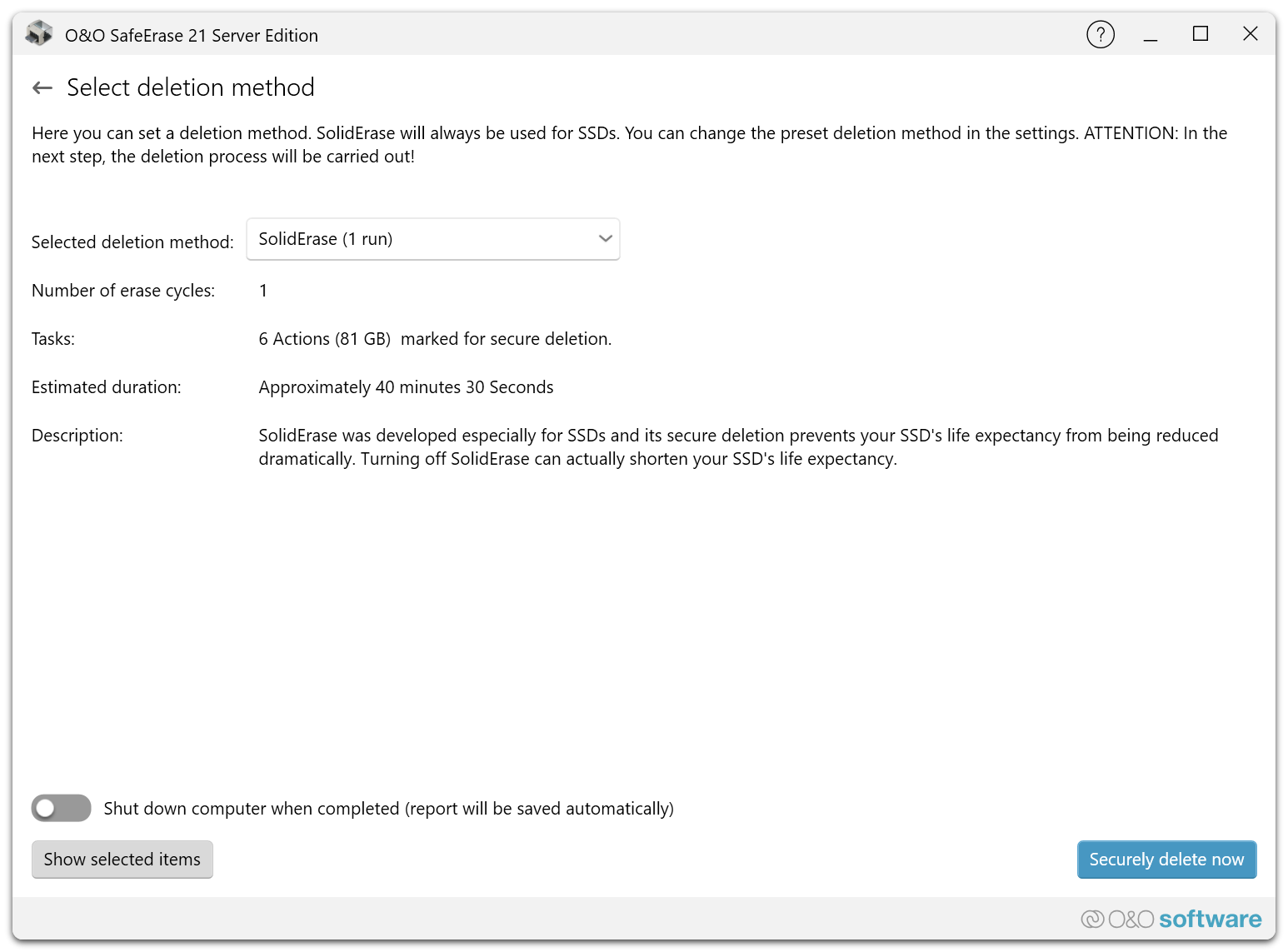Screen dimensions: 1288x952
Task: Click the O&O SafeErase app icon
Action: (39, 34)
